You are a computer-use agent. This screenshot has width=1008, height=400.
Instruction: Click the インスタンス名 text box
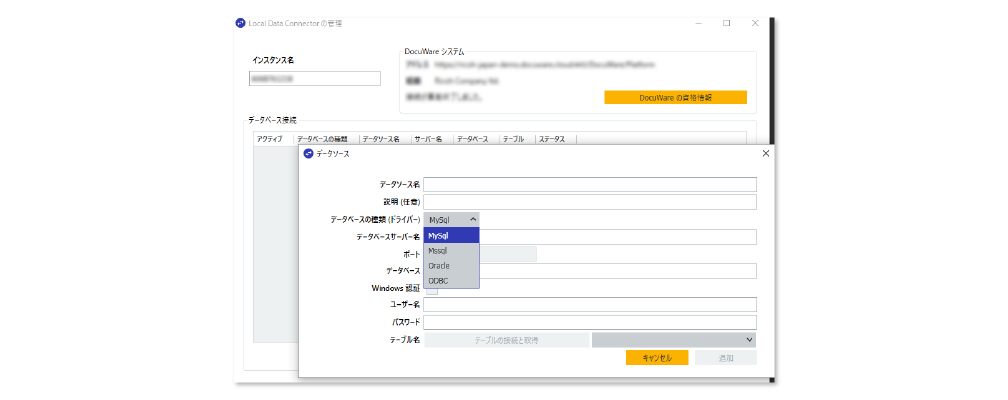pyautogui.click(x=315, y=79)
